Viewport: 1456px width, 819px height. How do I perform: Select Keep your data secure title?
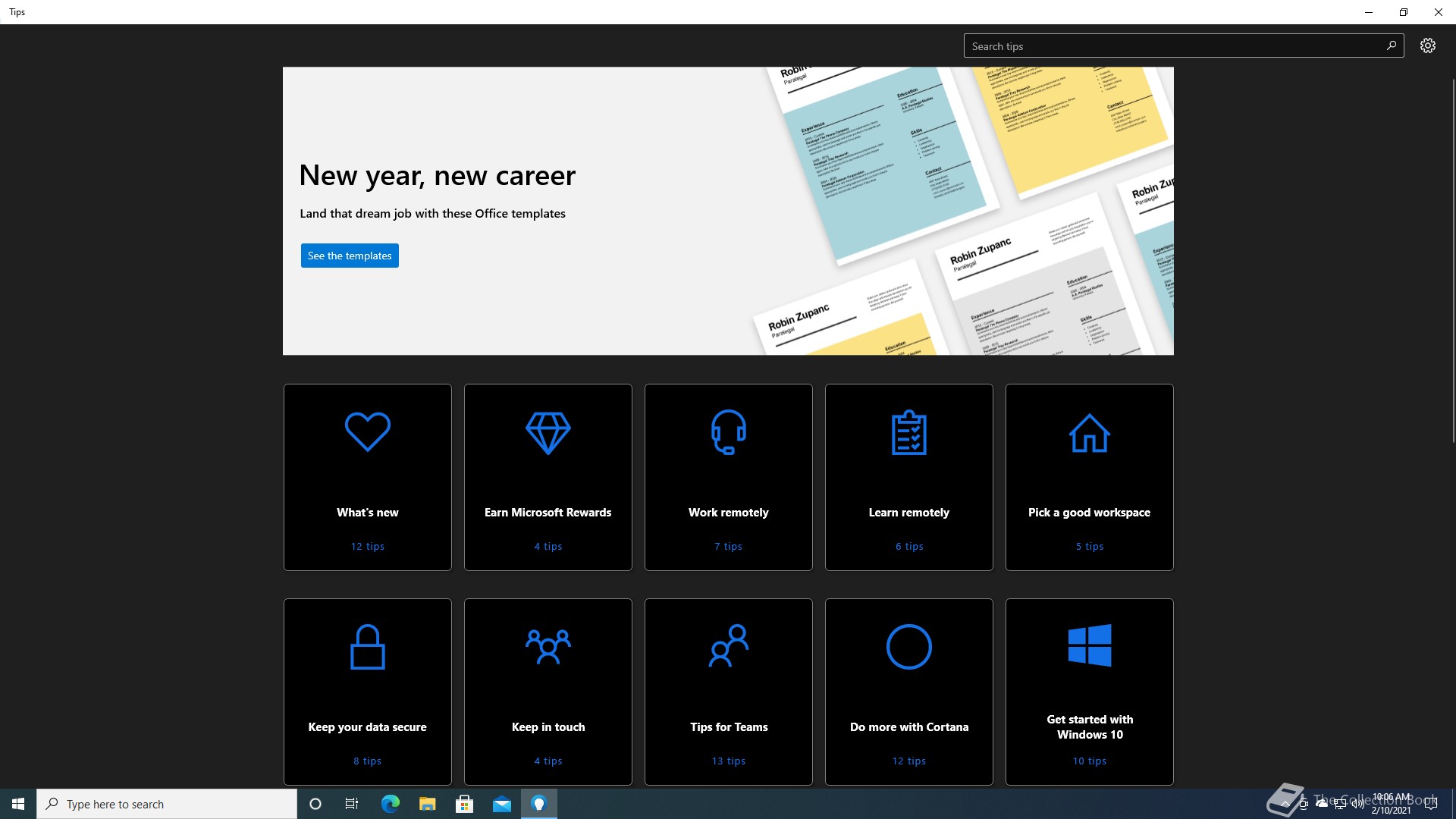[368, 727]
